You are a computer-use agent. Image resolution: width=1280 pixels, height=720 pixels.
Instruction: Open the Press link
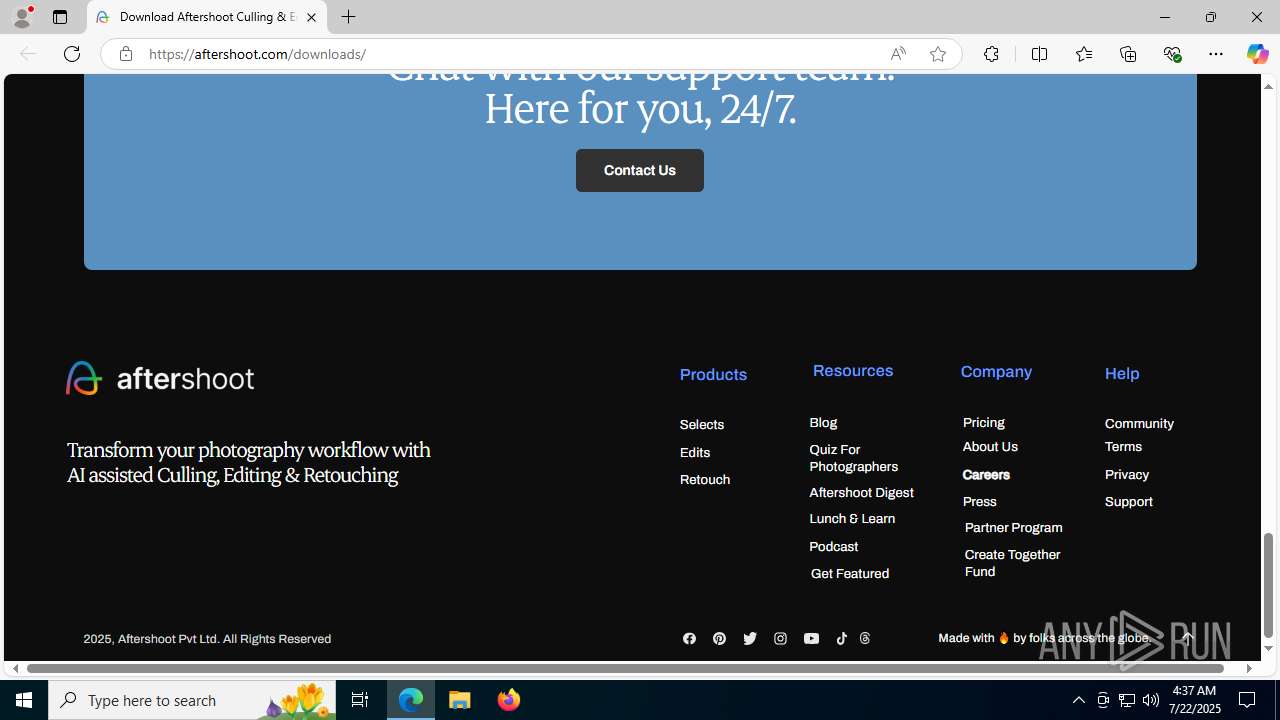[x=980, y=502]
